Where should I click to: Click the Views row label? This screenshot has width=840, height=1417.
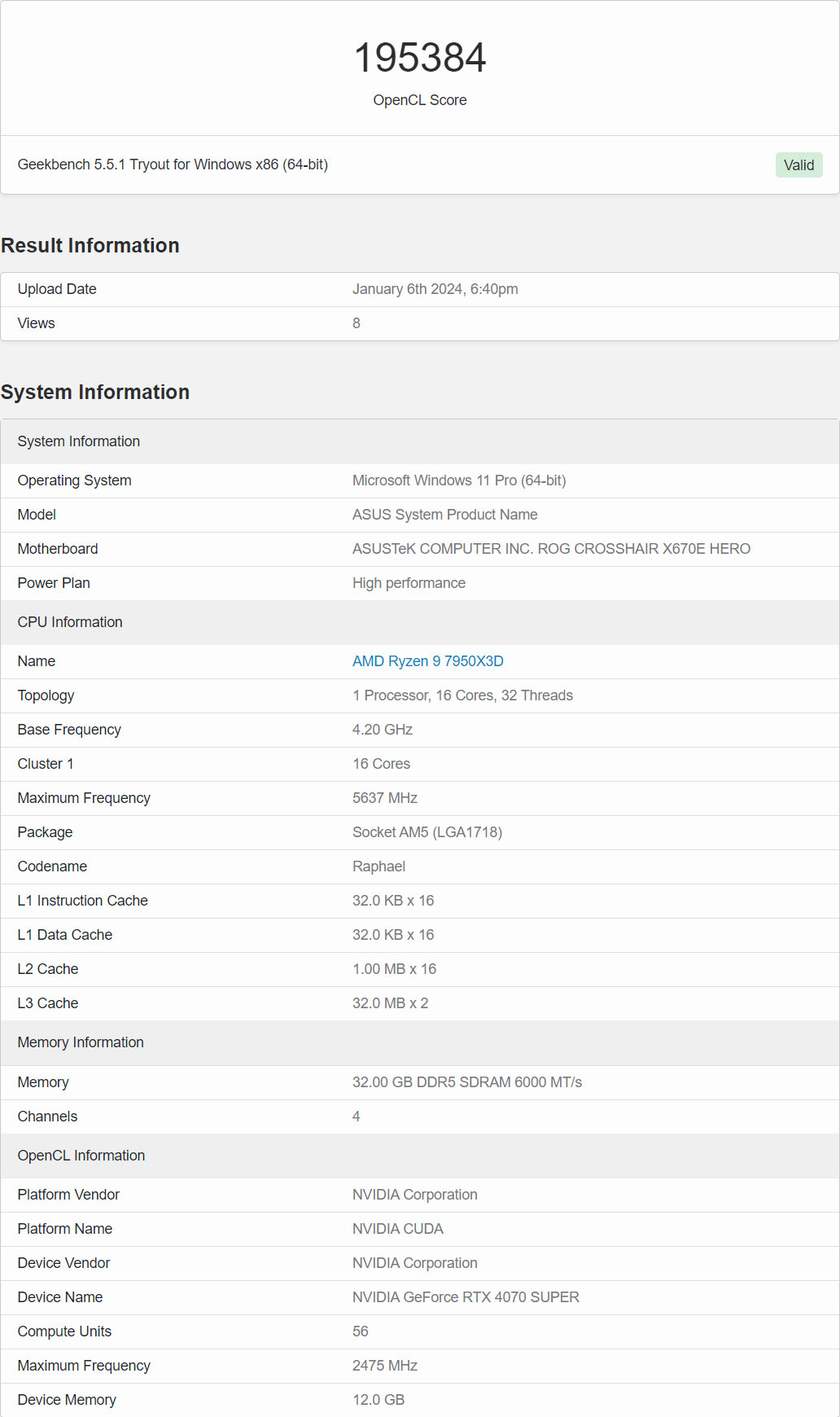37,323
